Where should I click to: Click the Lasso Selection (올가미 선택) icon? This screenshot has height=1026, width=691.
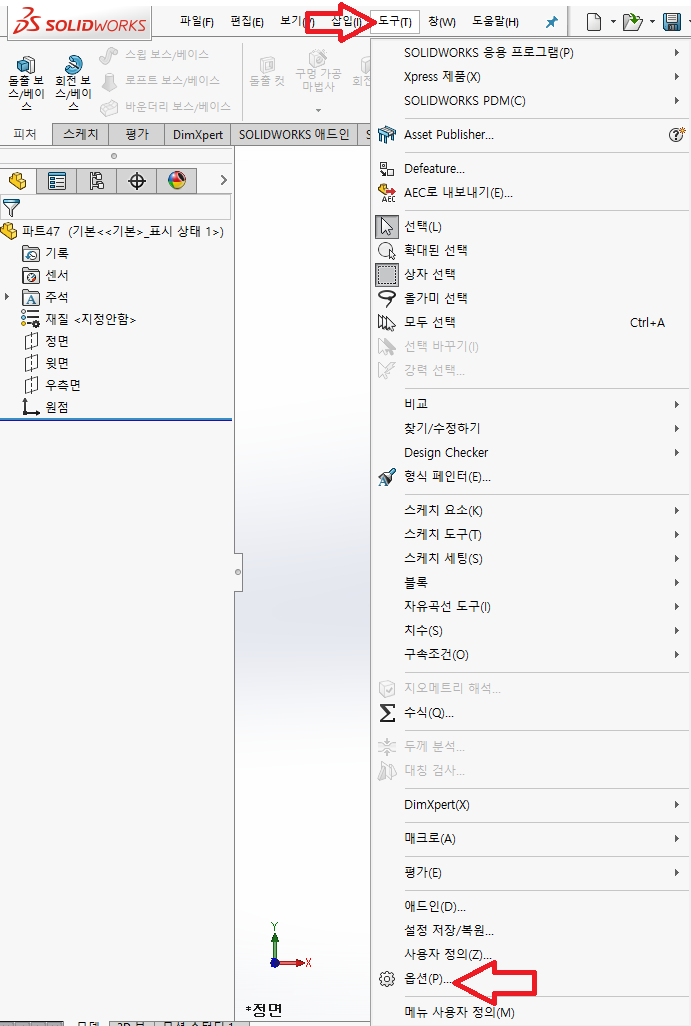(x=387, y=298)
